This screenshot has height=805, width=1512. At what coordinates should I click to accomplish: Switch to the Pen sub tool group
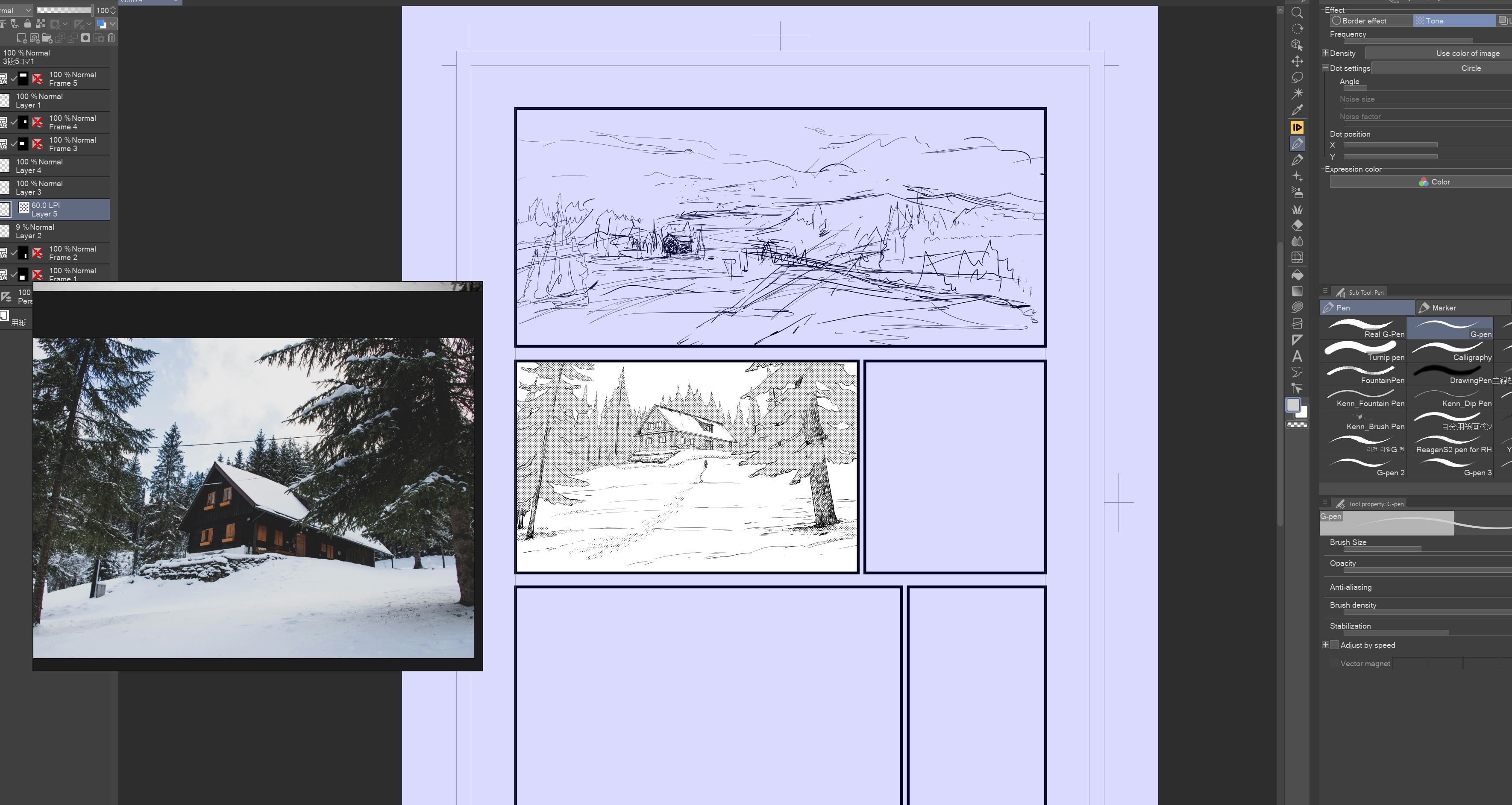(x=1367, y=307)
